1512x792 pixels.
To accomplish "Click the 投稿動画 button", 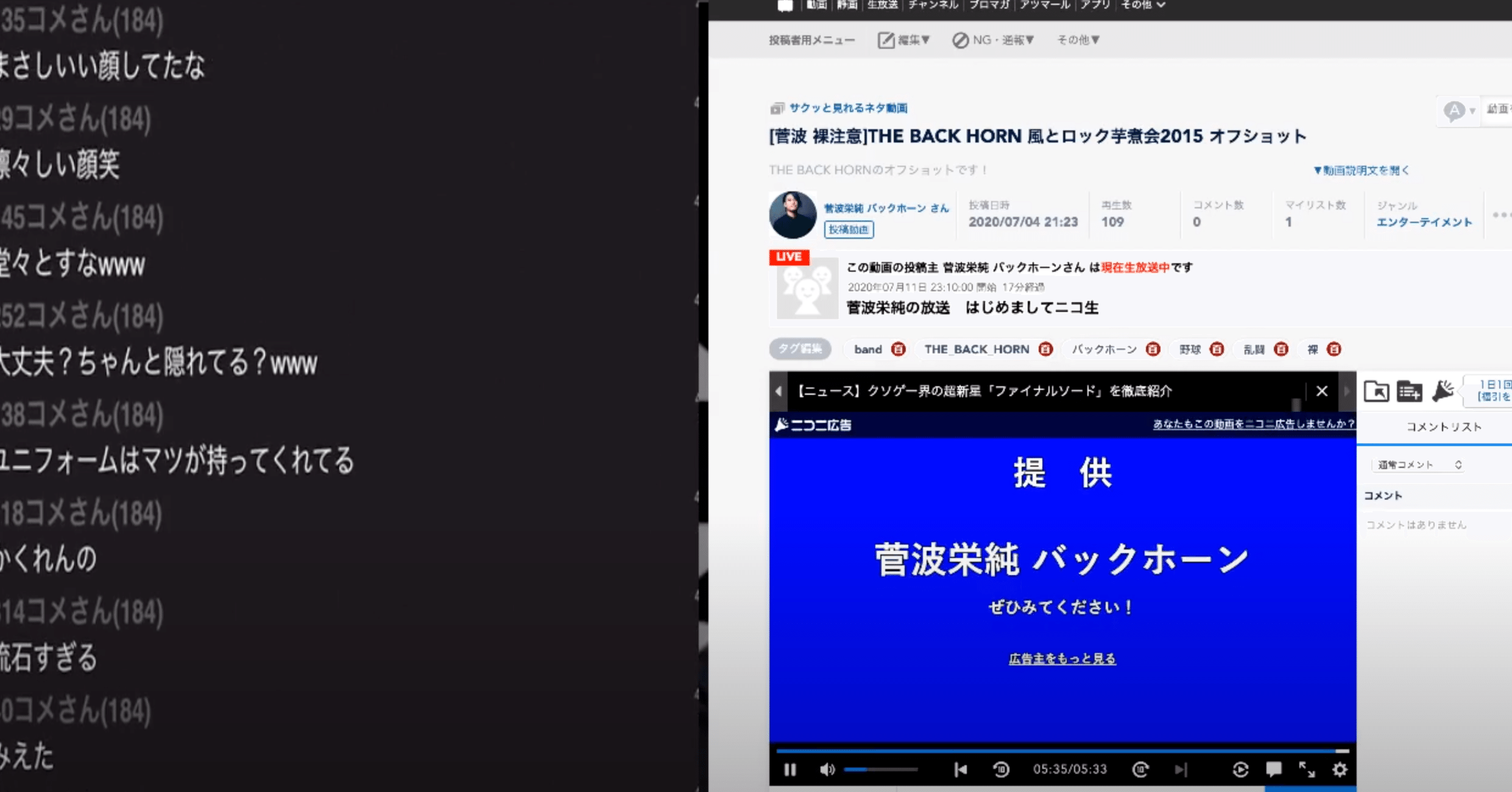I will tap(849, 230).
